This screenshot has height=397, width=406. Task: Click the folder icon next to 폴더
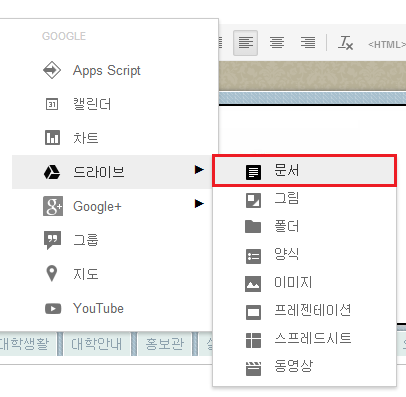253,226
